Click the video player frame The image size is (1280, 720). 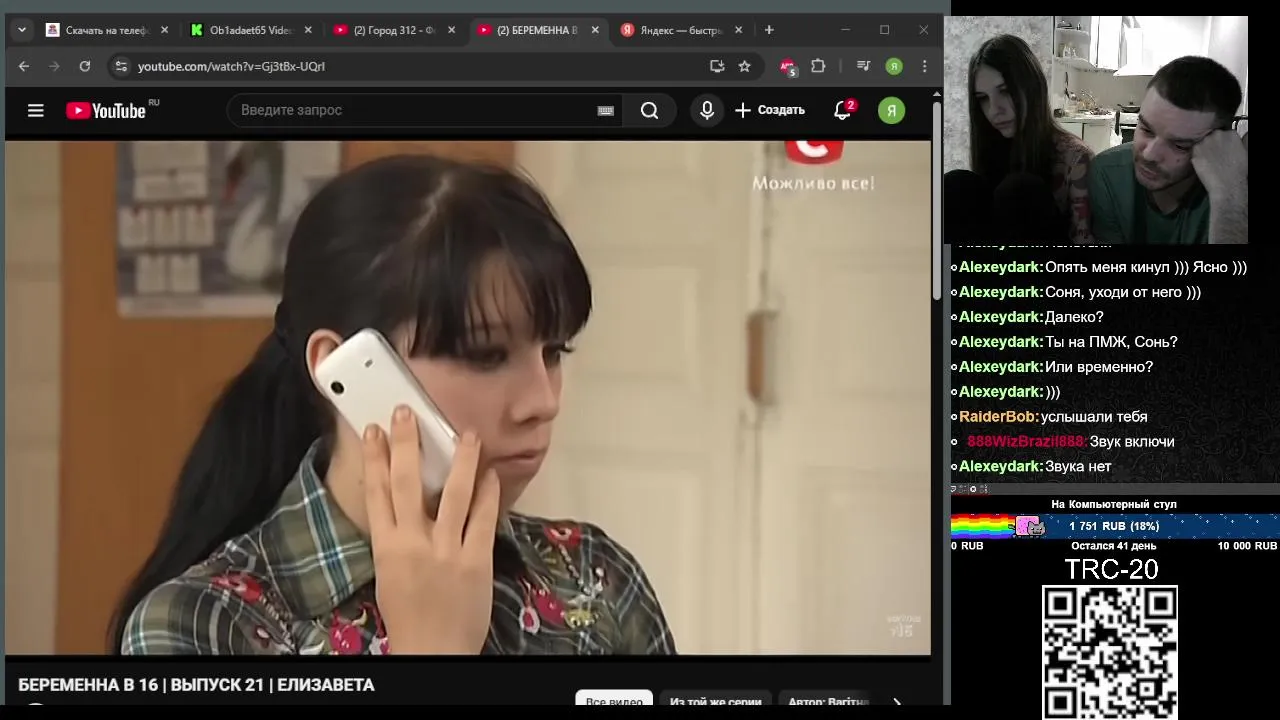click(x=468, y=397)
